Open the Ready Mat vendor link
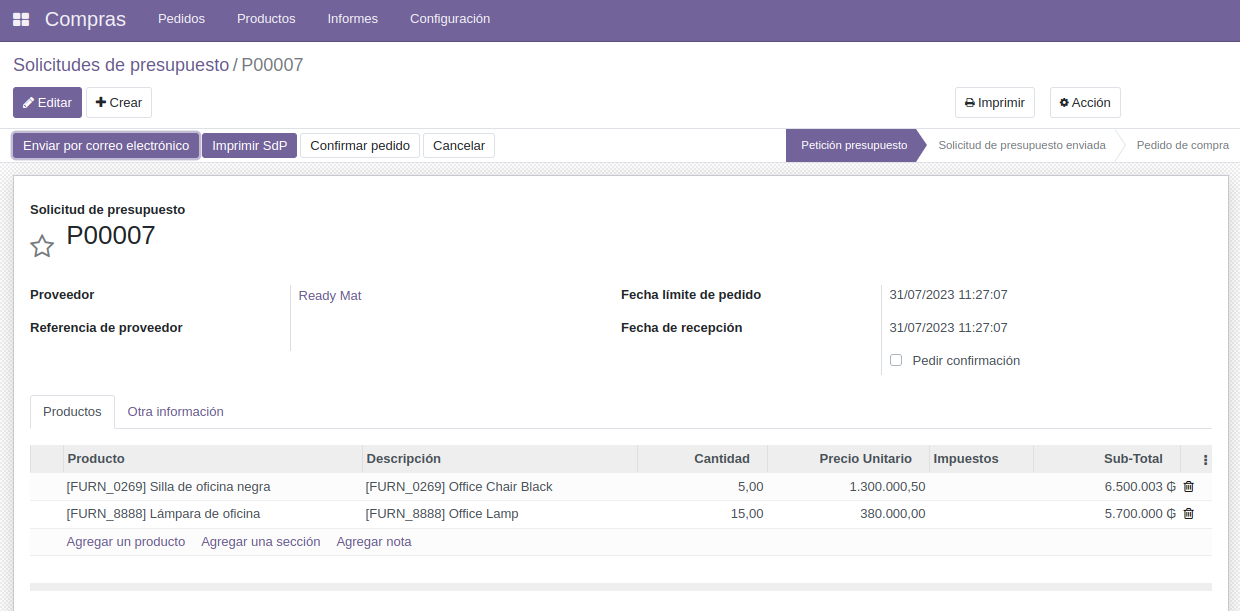1240x611 pixels. [330, 294]
